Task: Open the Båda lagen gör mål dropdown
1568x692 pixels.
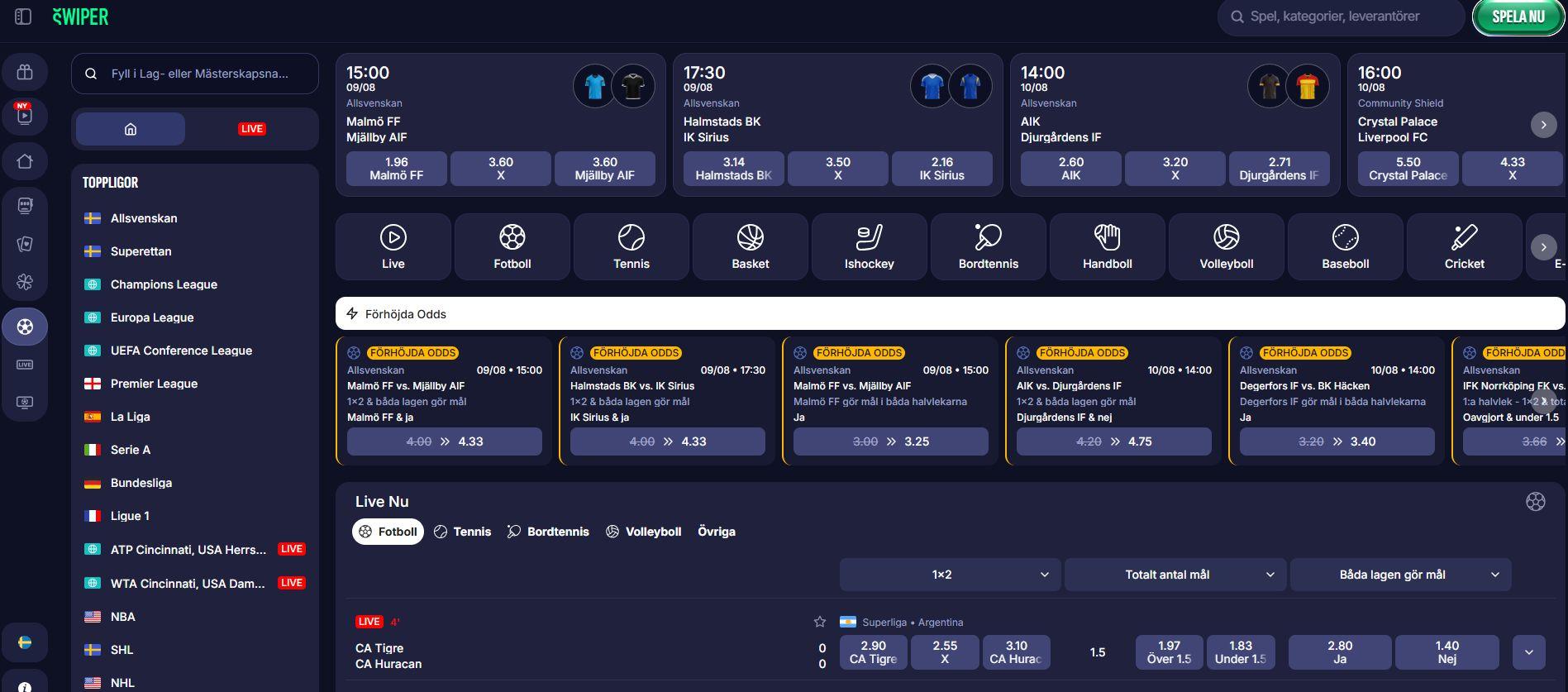Action: coord(1401,575)
